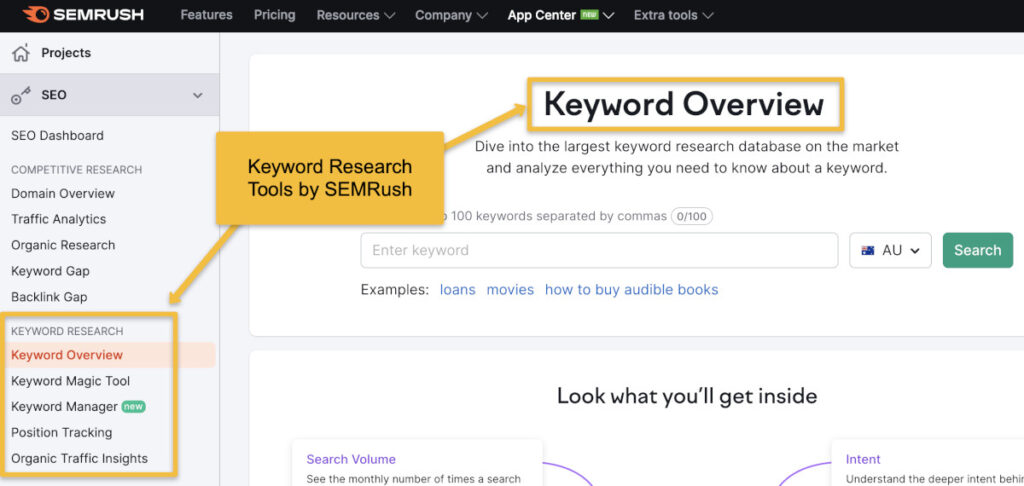Expand the Company dropdown
The height and width of the screenshot is (486, 1024).
tap(451, 15)
